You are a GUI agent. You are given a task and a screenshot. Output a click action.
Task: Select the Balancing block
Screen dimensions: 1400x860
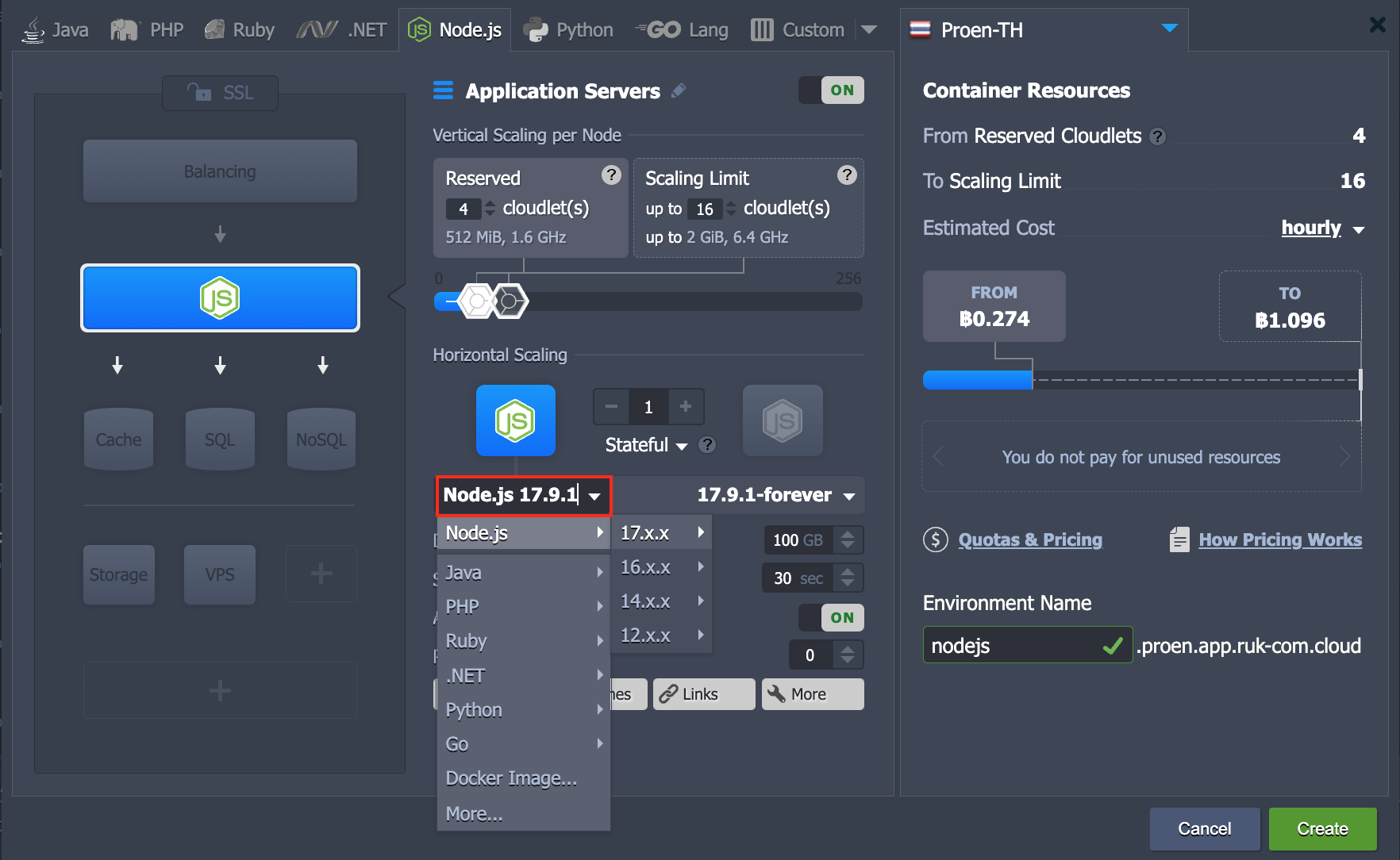point(220,171)
